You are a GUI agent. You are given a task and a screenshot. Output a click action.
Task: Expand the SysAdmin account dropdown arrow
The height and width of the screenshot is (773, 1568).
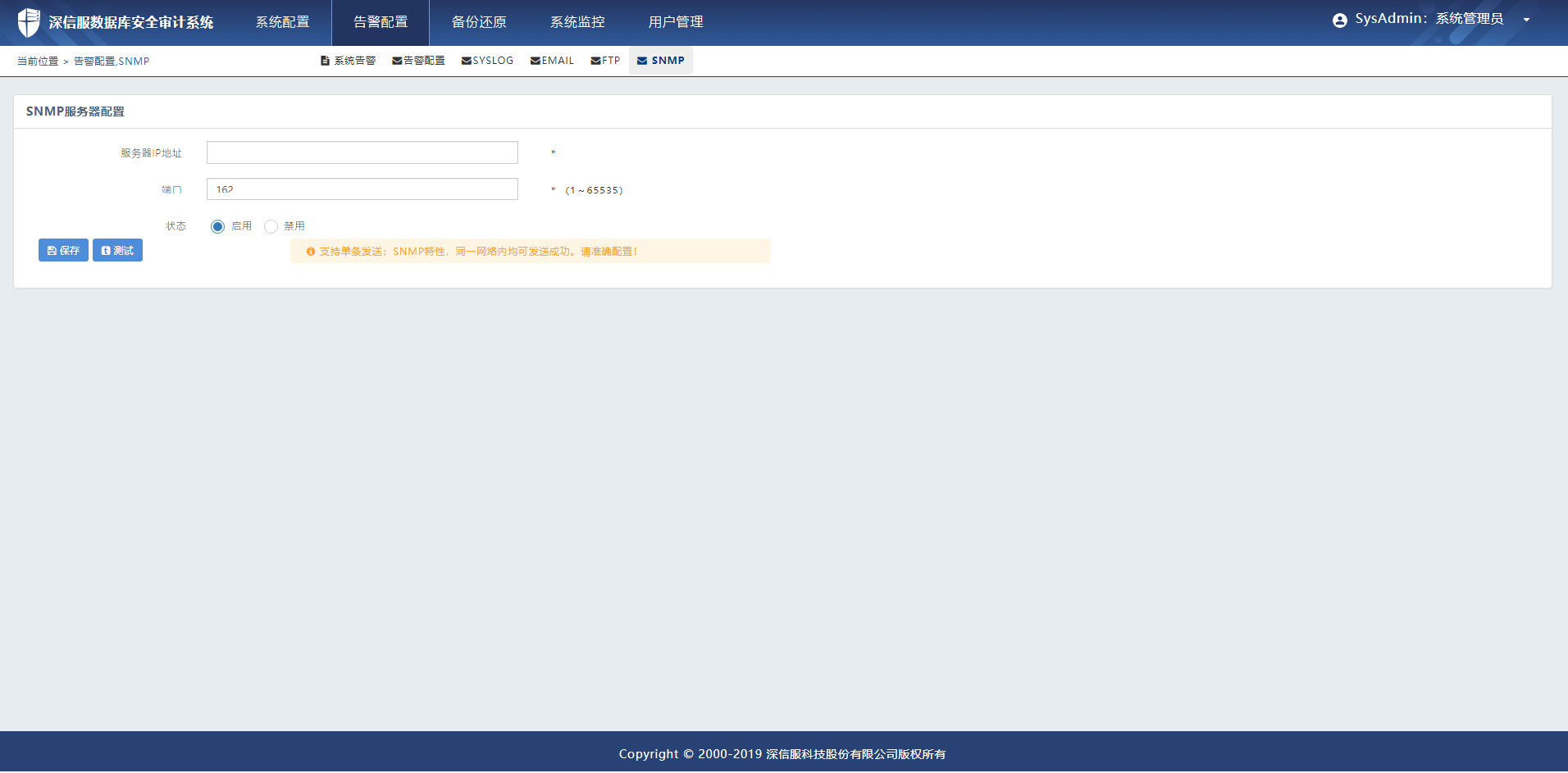pyautogui.click(x=1526, y=20)
